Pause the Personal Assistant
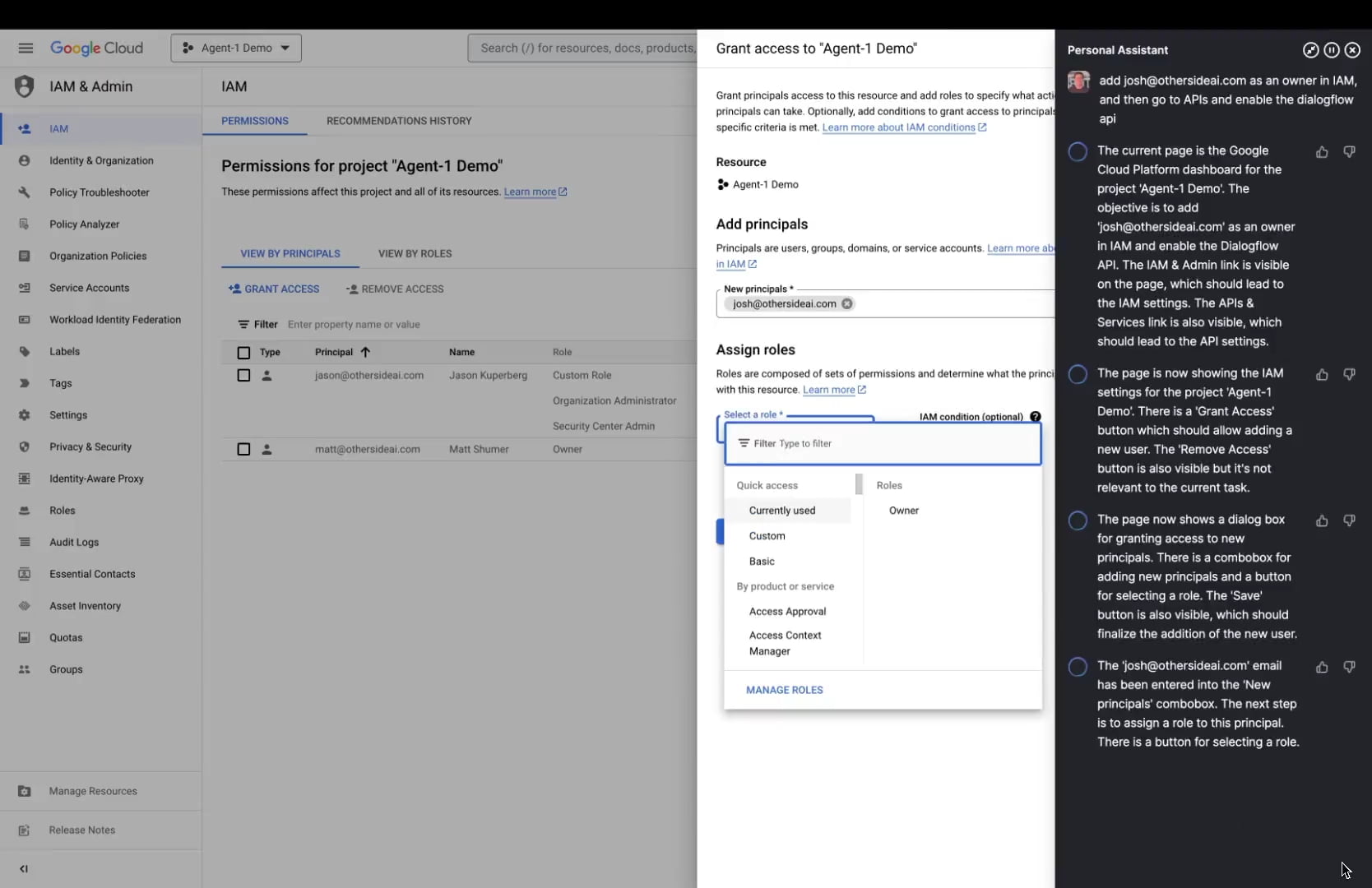This screenshot has width=1372, height=888. [1331, 50]
